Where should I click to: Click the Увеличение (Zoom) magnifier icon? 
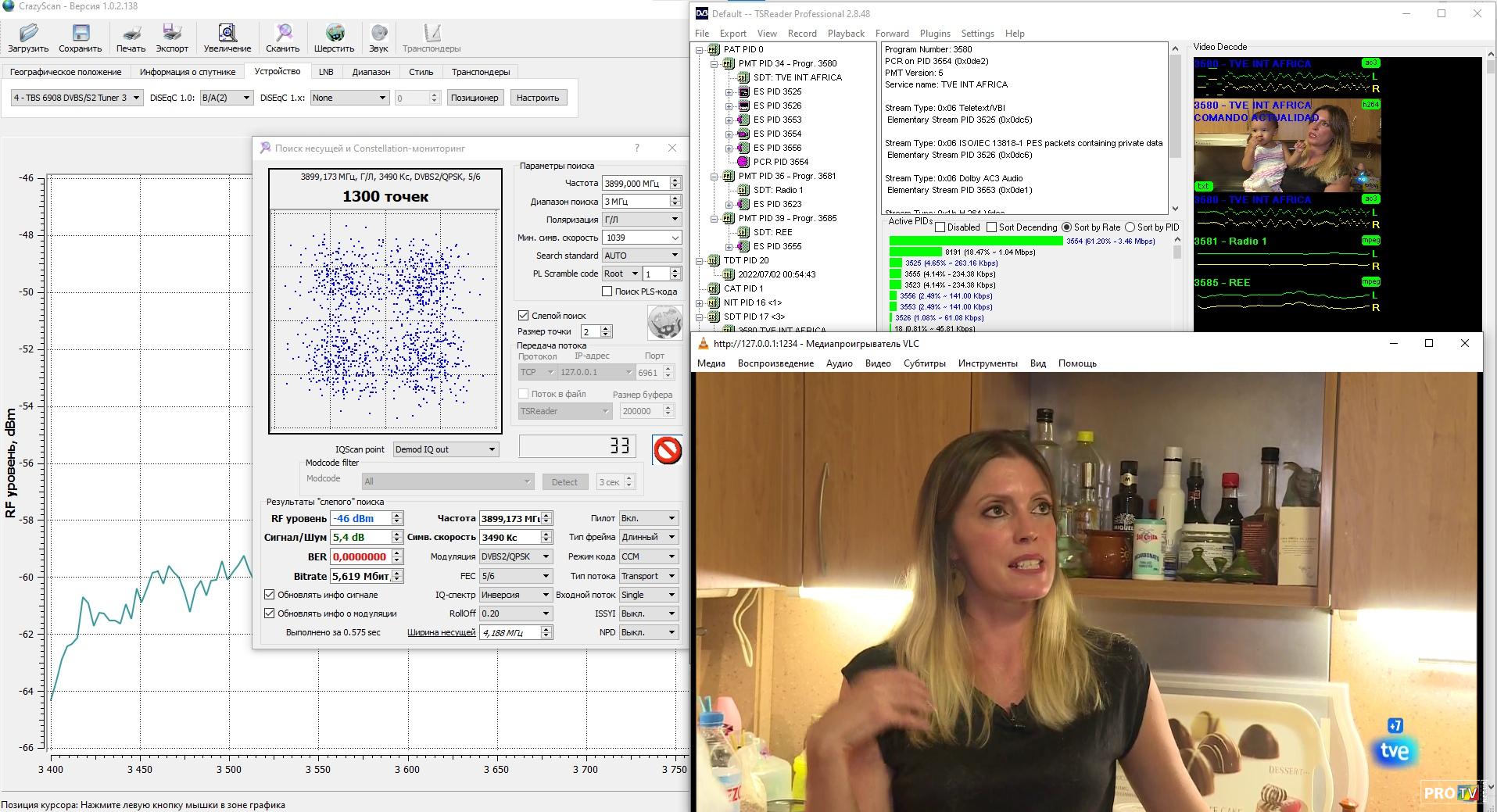pyautogui.click(x=227, y=34)
